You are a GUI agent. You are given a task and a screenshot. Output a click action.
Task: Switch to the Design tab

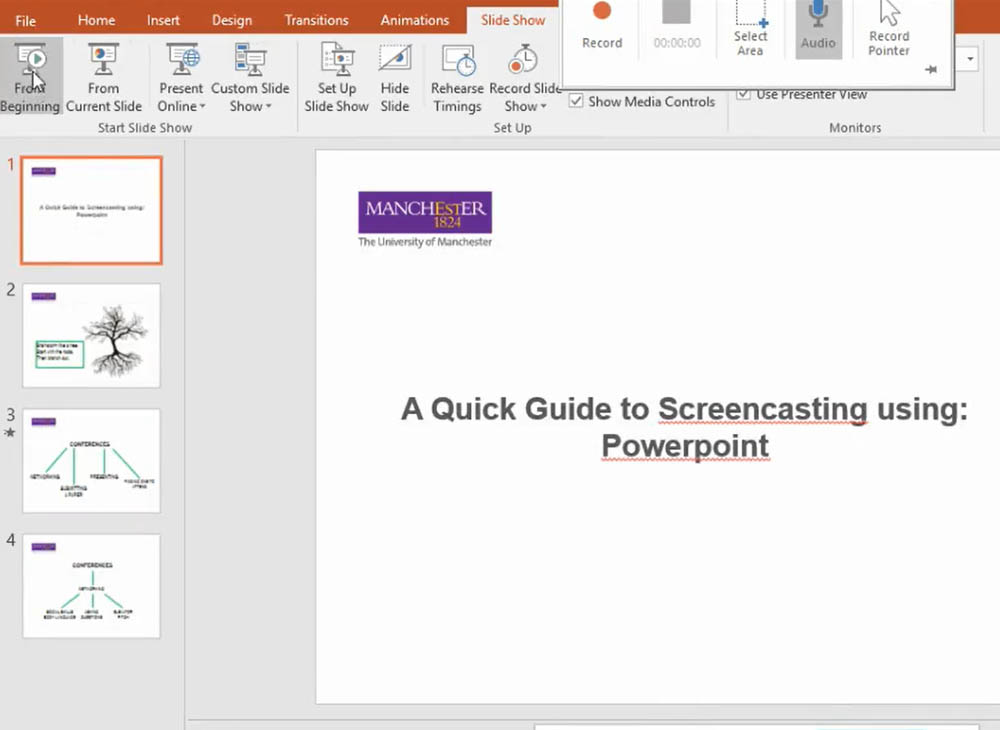click(x=232, y=20)
